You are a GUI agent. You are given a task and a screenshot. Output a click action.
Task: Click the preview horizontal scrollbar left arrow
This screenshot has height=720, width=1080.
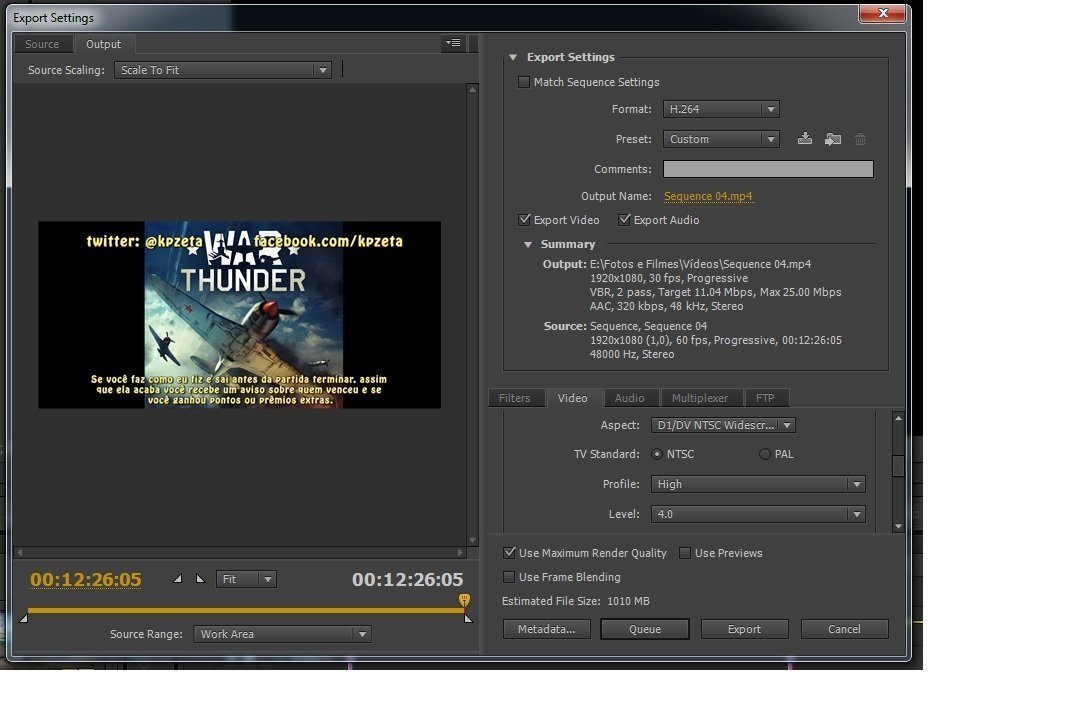(x=19, y=552)
